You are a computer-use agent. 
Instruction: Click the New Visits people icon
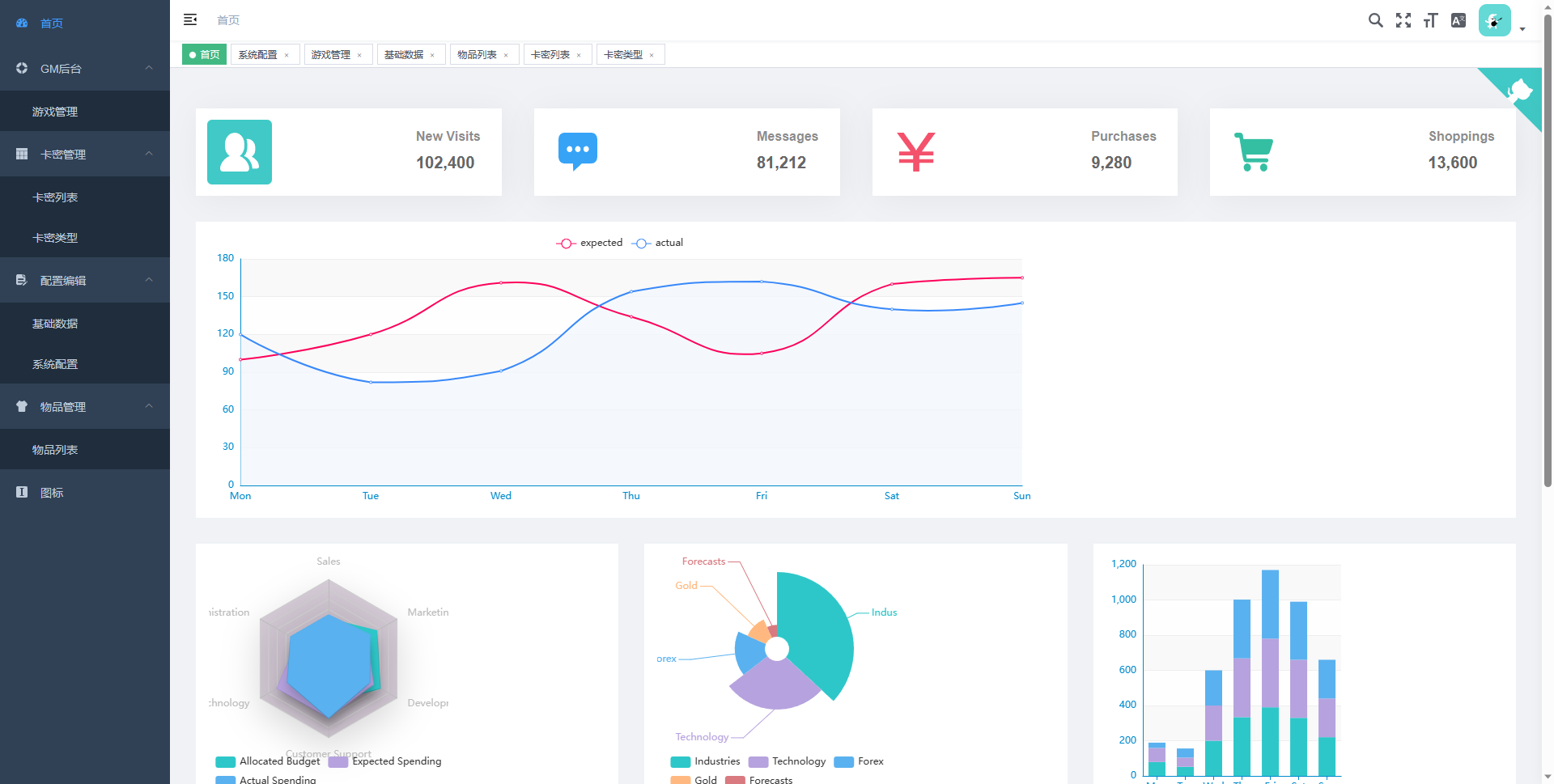[x=240, y=152]
